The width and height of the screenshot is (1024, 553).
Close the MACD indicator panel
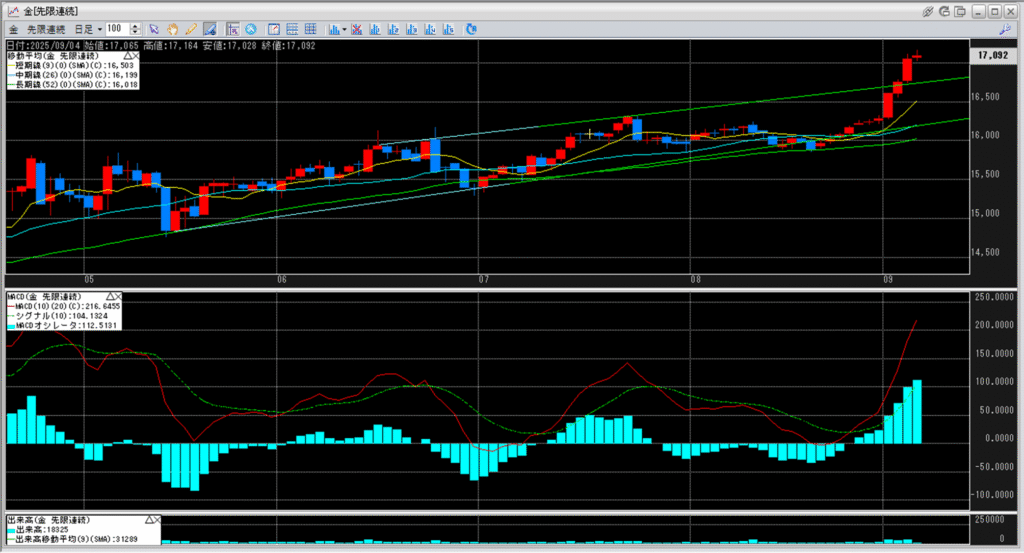click(x=117, y=297)
